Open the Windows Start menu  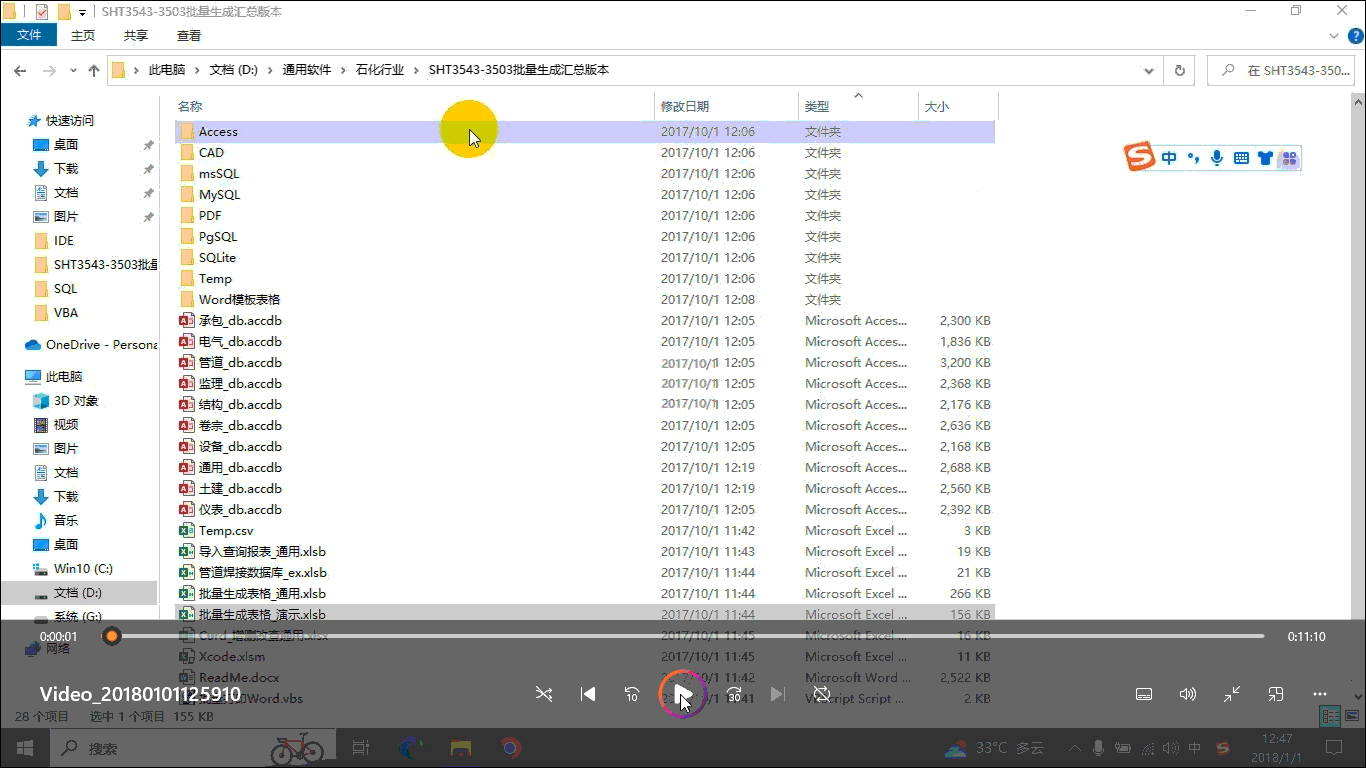[x=24, y=748]
